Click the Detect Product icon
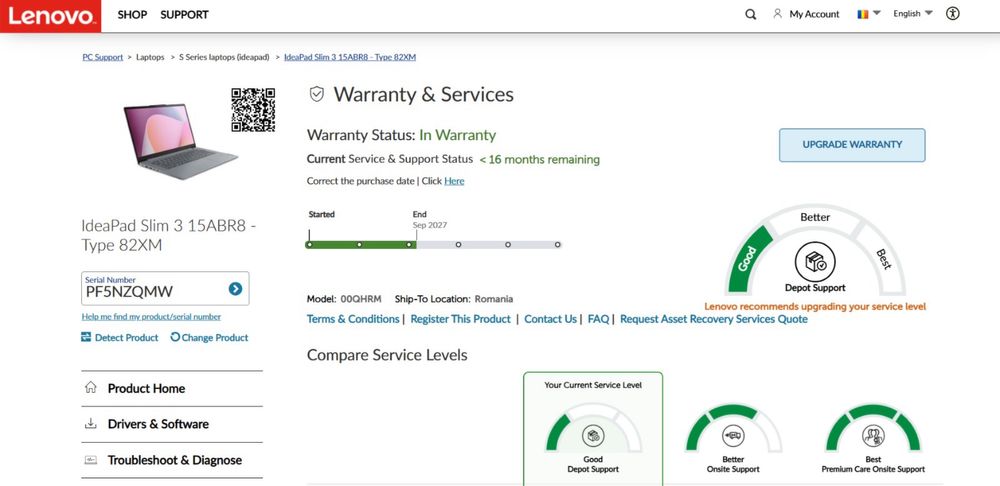This screenshot has width=1000, height=486. pyautogui.click(x=86, y=337)
